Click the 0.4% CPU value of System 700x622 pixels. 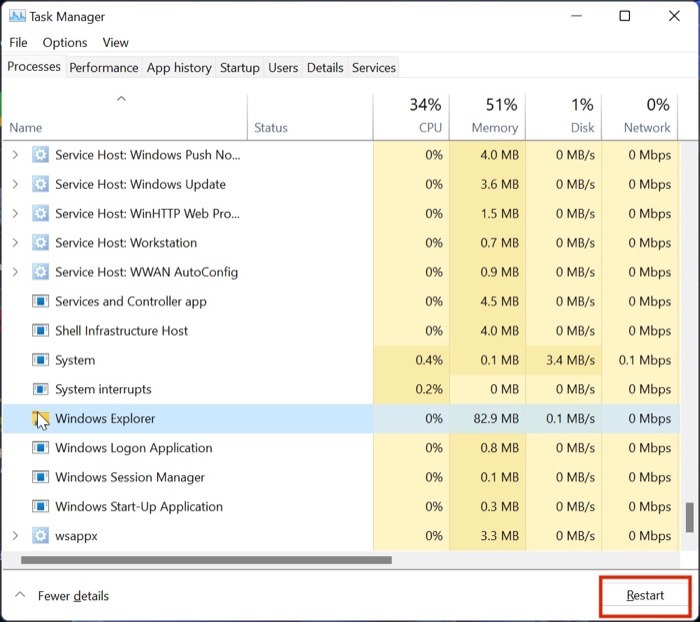click(x=429, y=360)
